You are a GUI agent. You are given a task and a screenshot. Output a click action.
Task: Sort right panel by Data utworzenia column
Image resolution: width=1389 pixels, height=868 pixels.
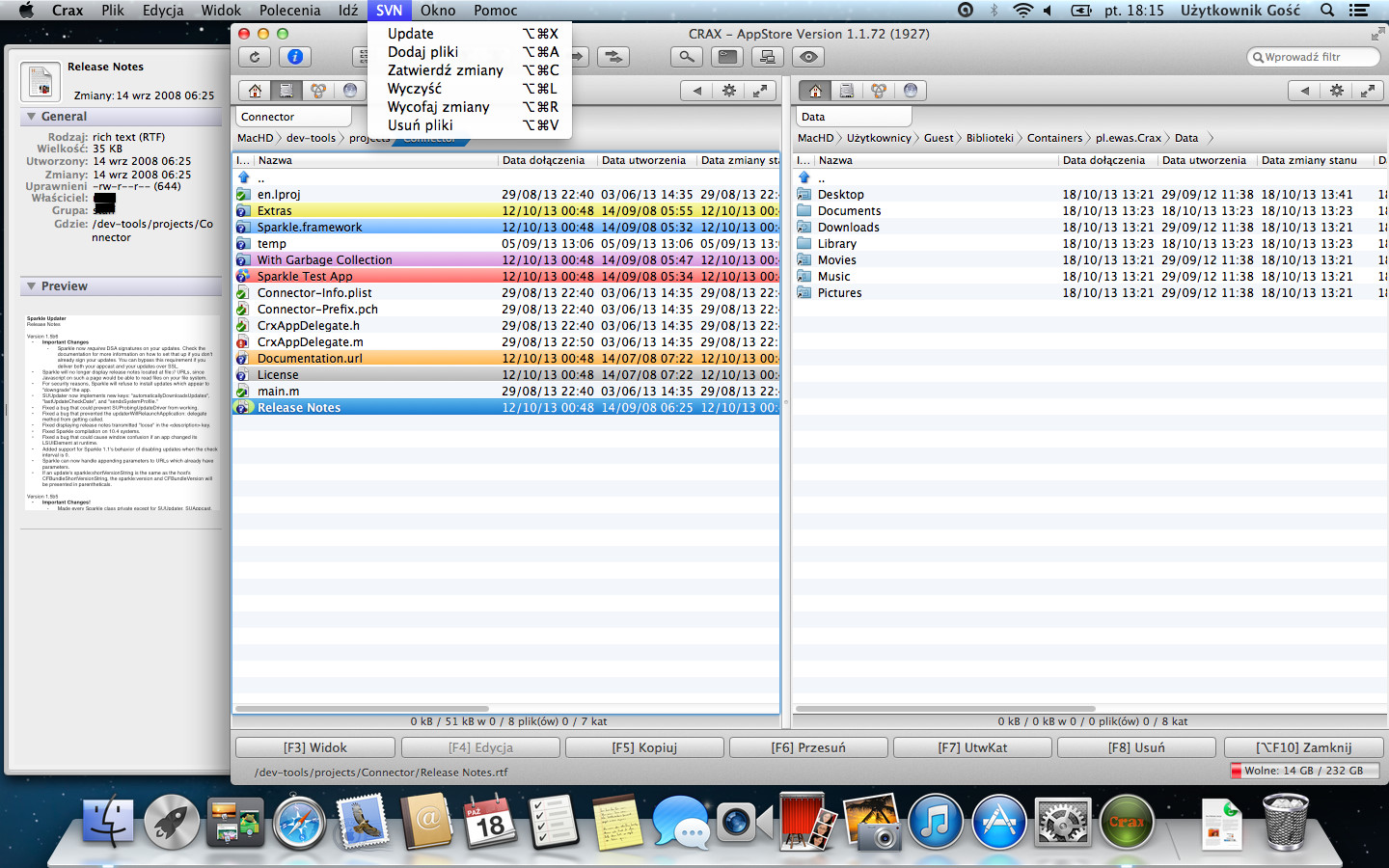point(1207,160)
